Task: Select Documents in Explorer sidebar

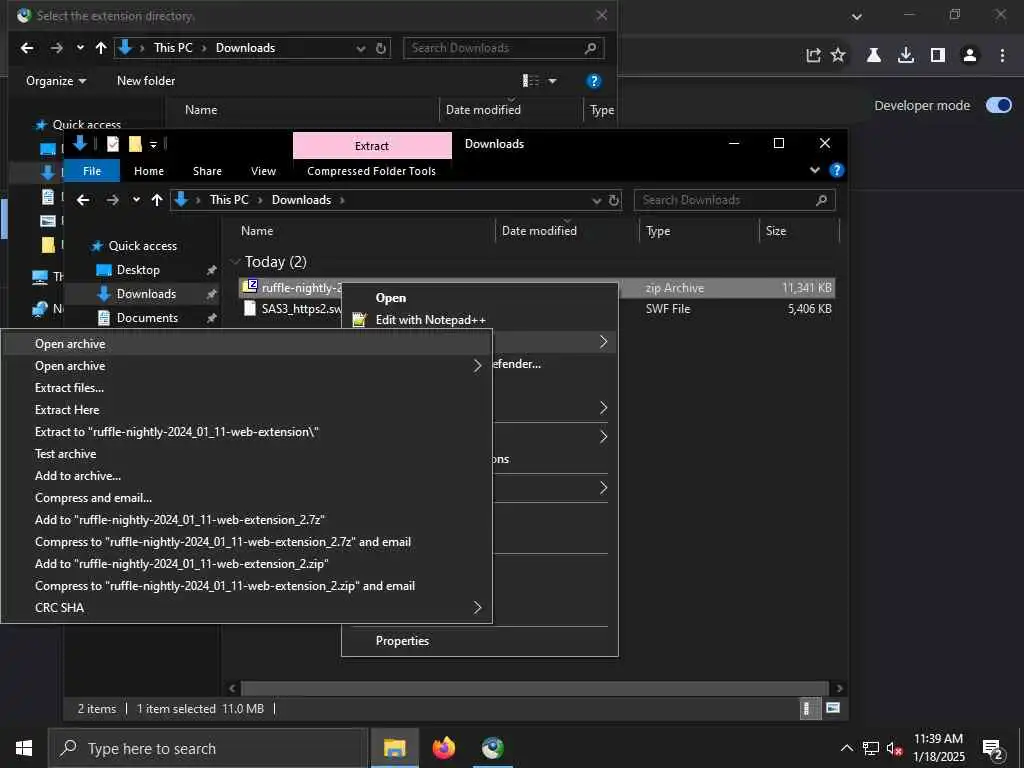Action: pyautogui.click(x=147, y=318)
